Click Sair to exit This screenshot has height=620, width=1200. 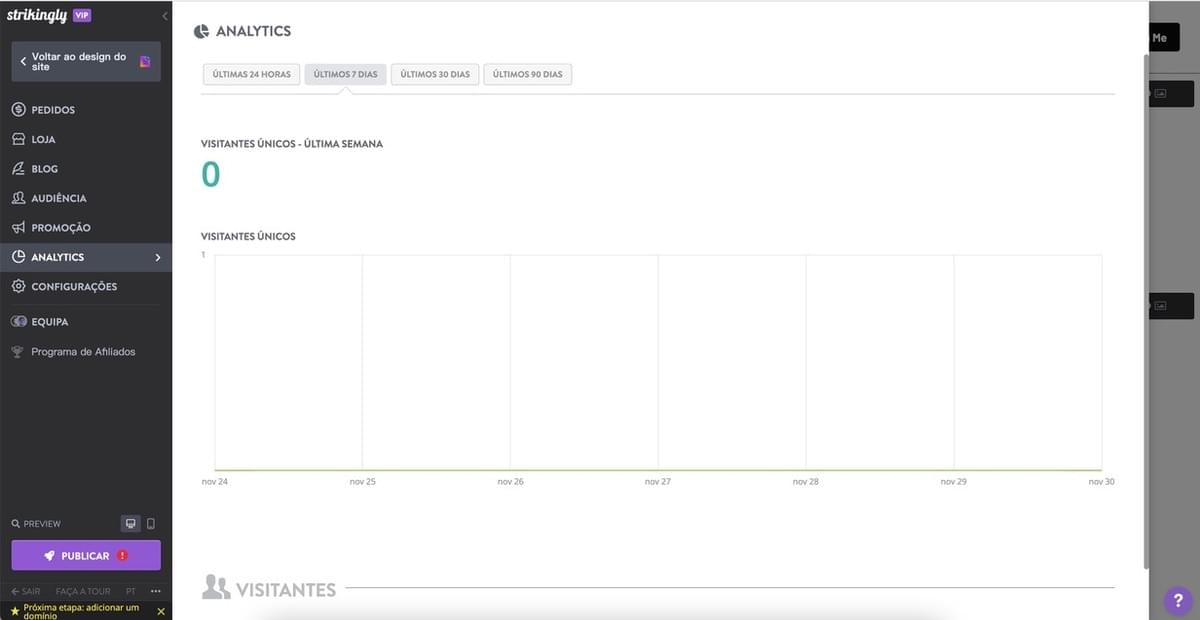tap(26, 591)
